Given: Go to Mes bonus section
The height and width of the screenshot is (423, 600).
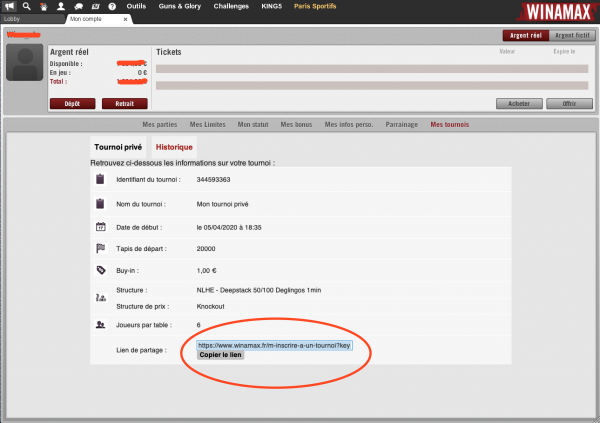Looking at the screenshot, I should click(x=296, y=124).
